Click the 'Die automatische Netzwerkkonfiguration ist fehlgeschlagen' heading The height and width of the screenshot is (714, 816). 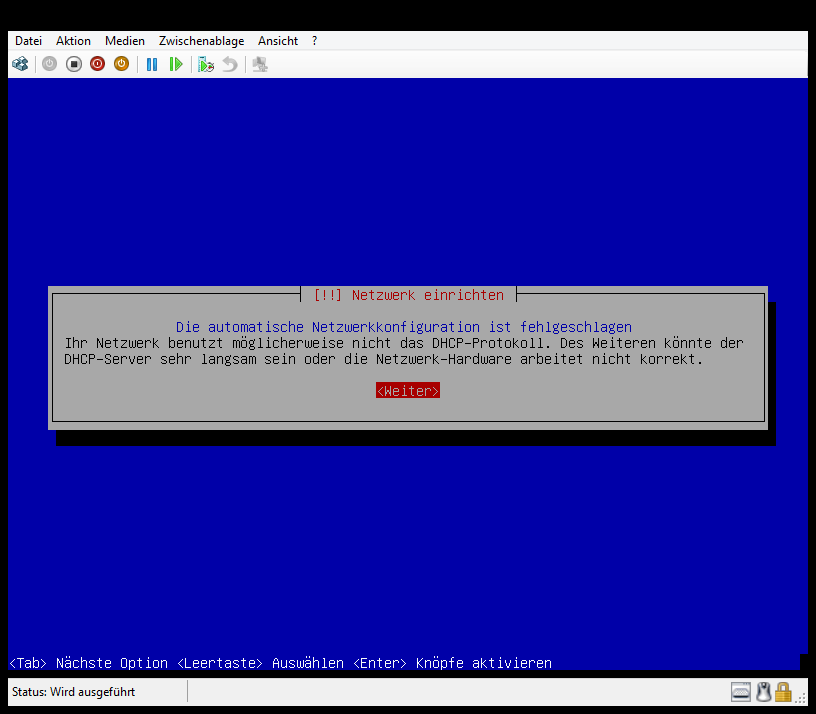pyautogui.click(x=404, y=327)
